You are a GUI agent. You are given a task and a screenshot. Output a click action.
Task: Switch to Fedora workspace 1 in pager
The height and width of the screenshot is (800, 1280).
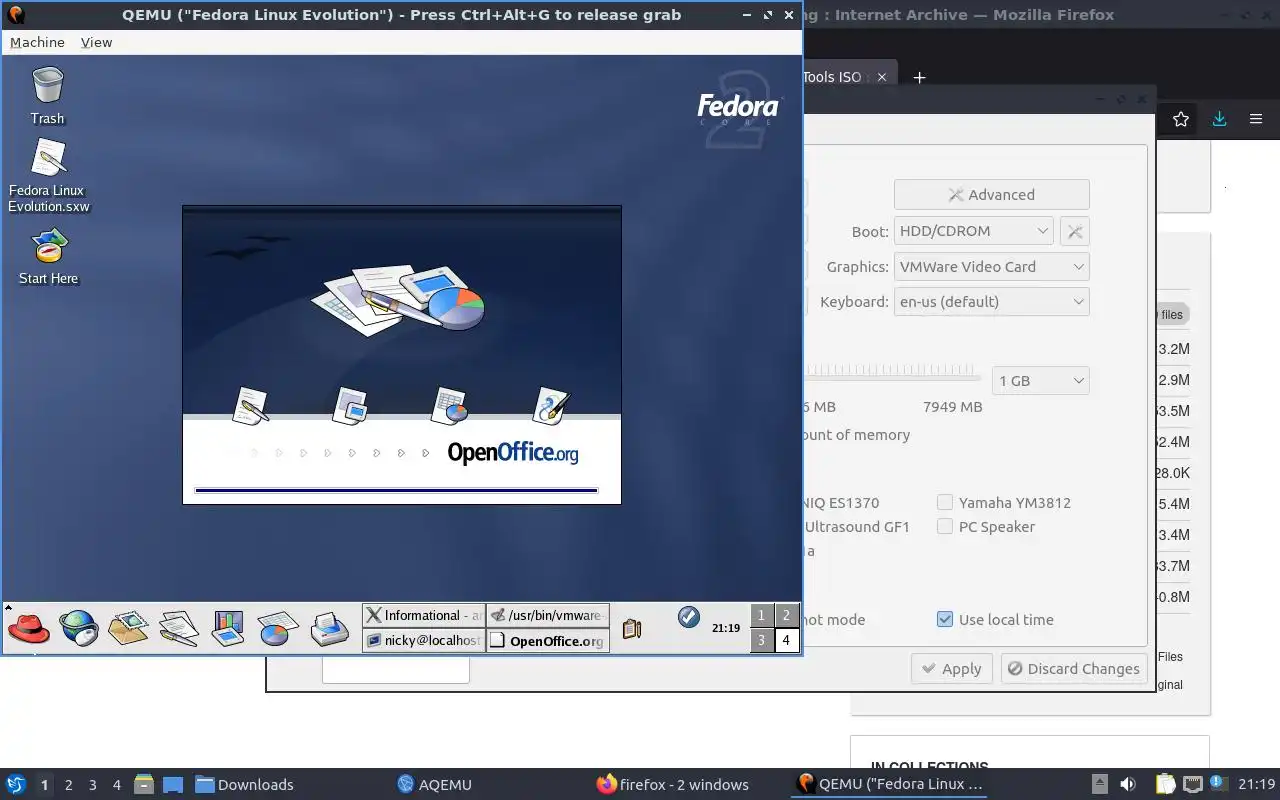[762, 615]
